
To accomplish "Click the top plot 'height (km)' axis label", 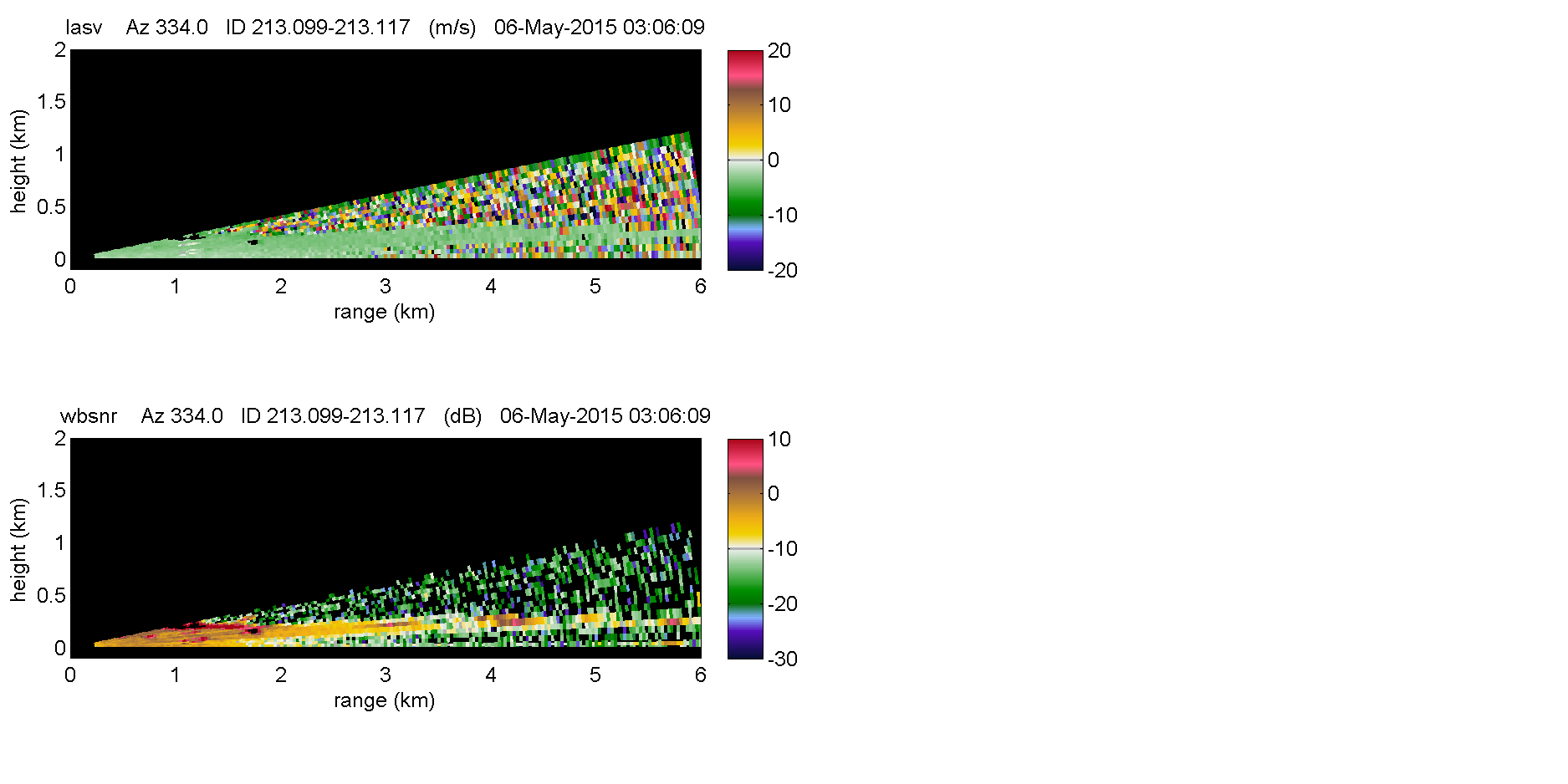I will pos(18,160).
